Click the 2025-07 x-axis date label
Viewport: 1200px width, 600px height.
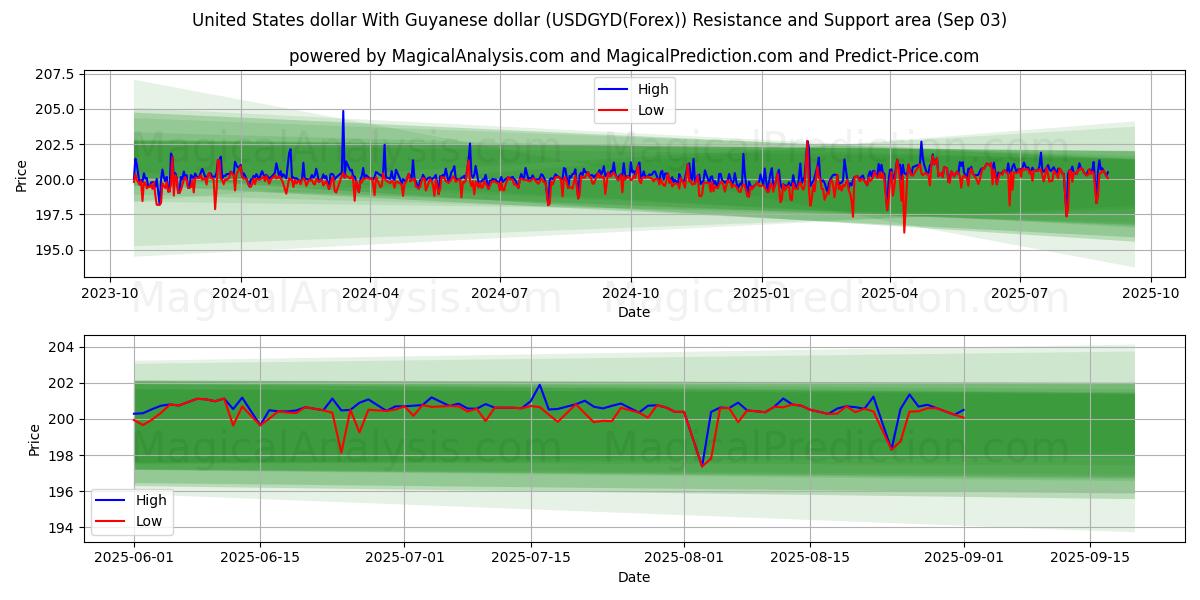coord(1020,294)
